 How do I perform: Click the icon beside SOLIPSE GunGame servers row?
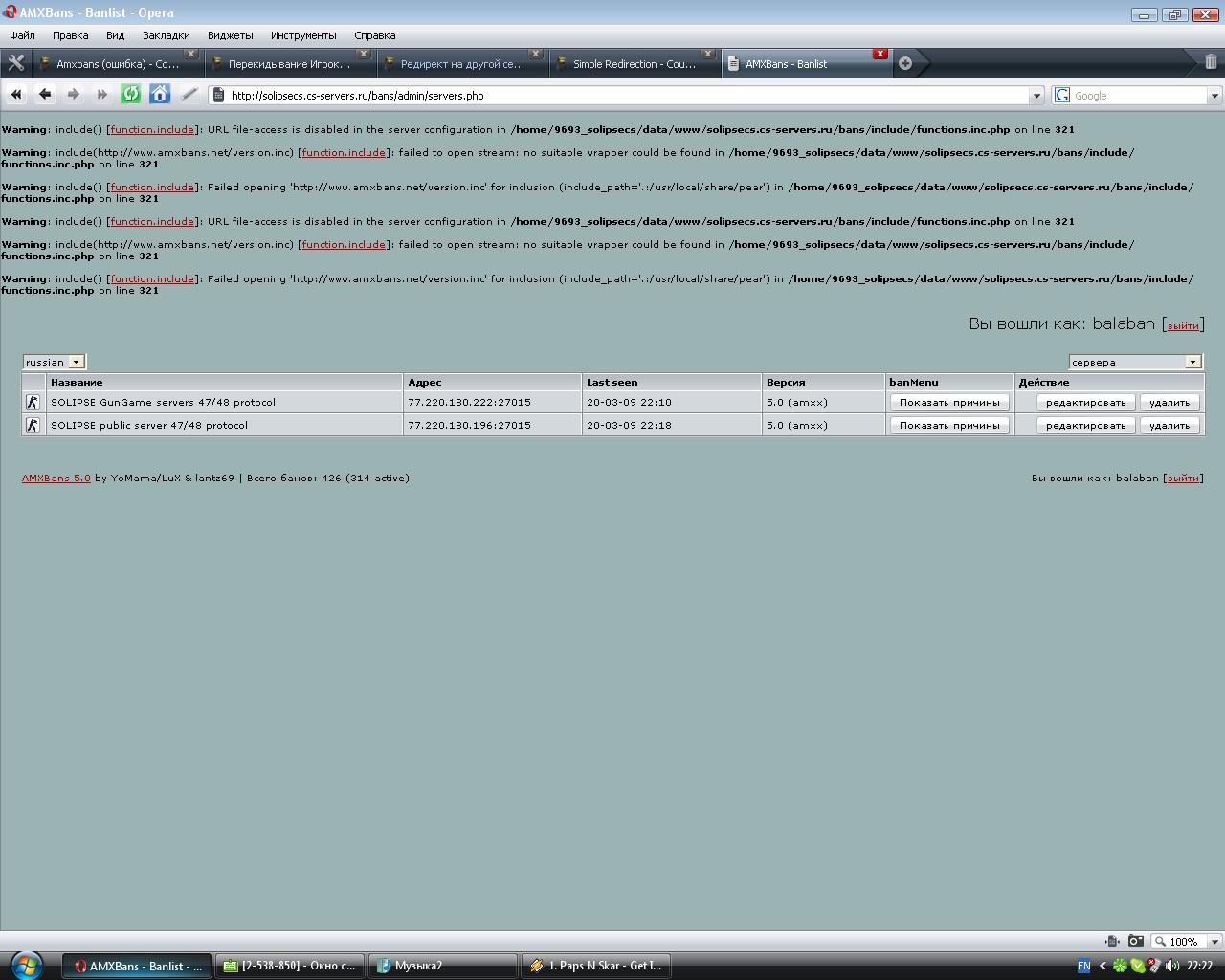tap(33, 402)
